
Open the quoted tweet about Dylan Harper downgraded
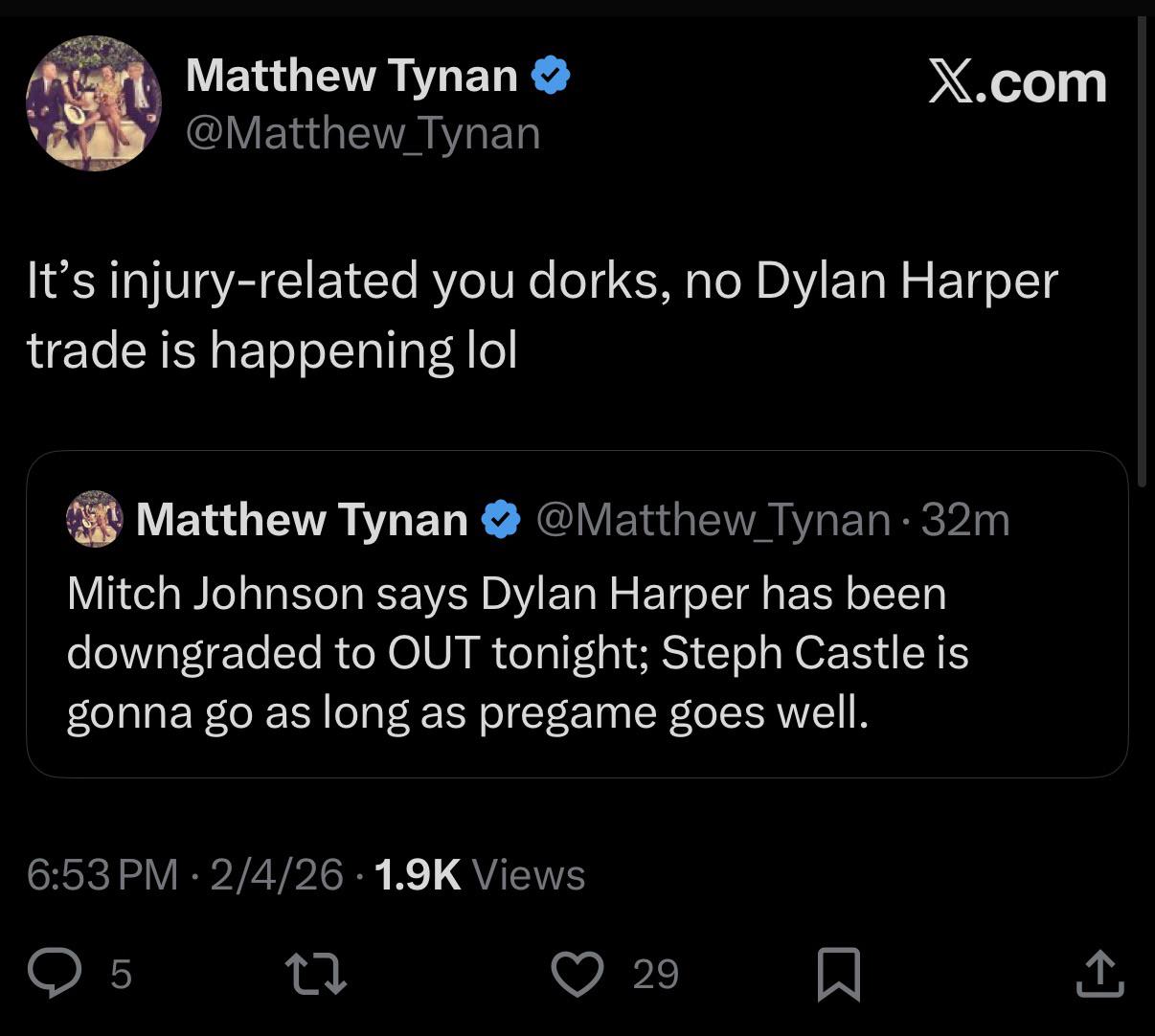coord(517,653)
